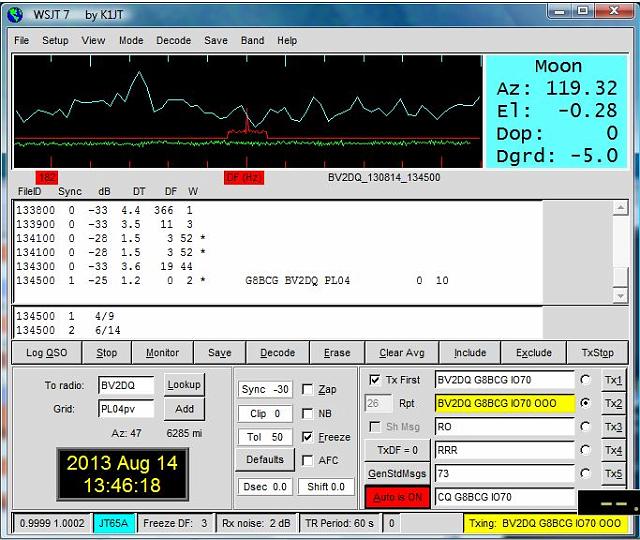Click the Tx1 button
The width and height of the screenshot is (640, 540).
tap(613, 380)
